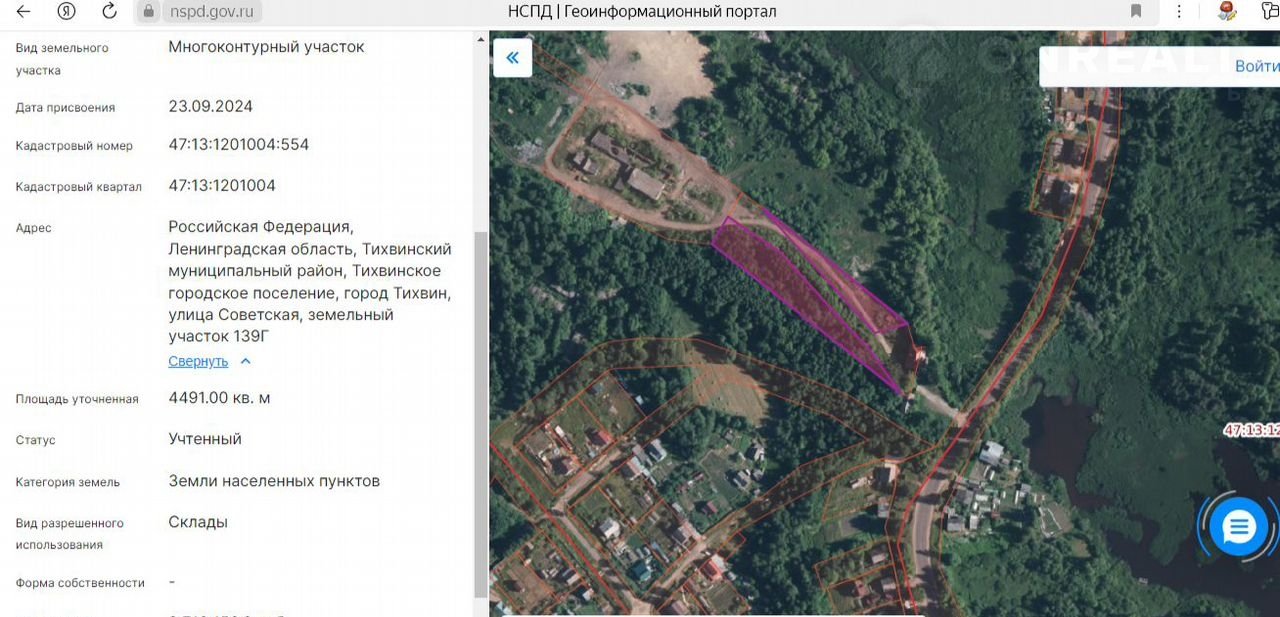Click the page title НСПД Геоинформационный портал

tap(642, 12)
